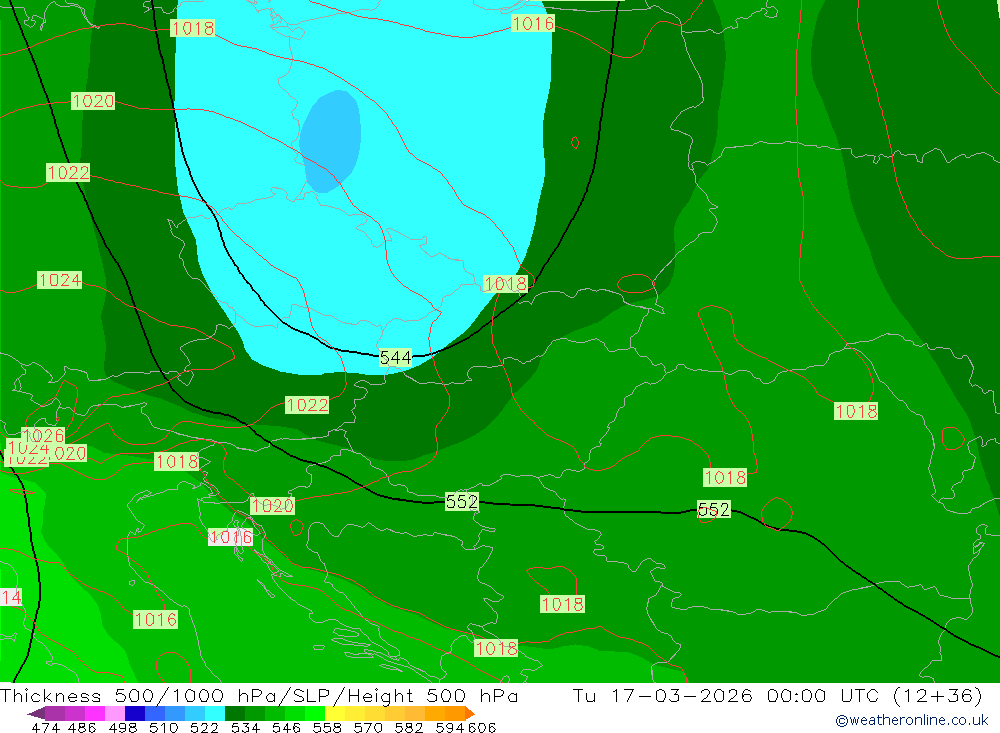Screen dimensions: 1000x733
Task: Select the dark blue legend color swatch
Action: (135, 713)
